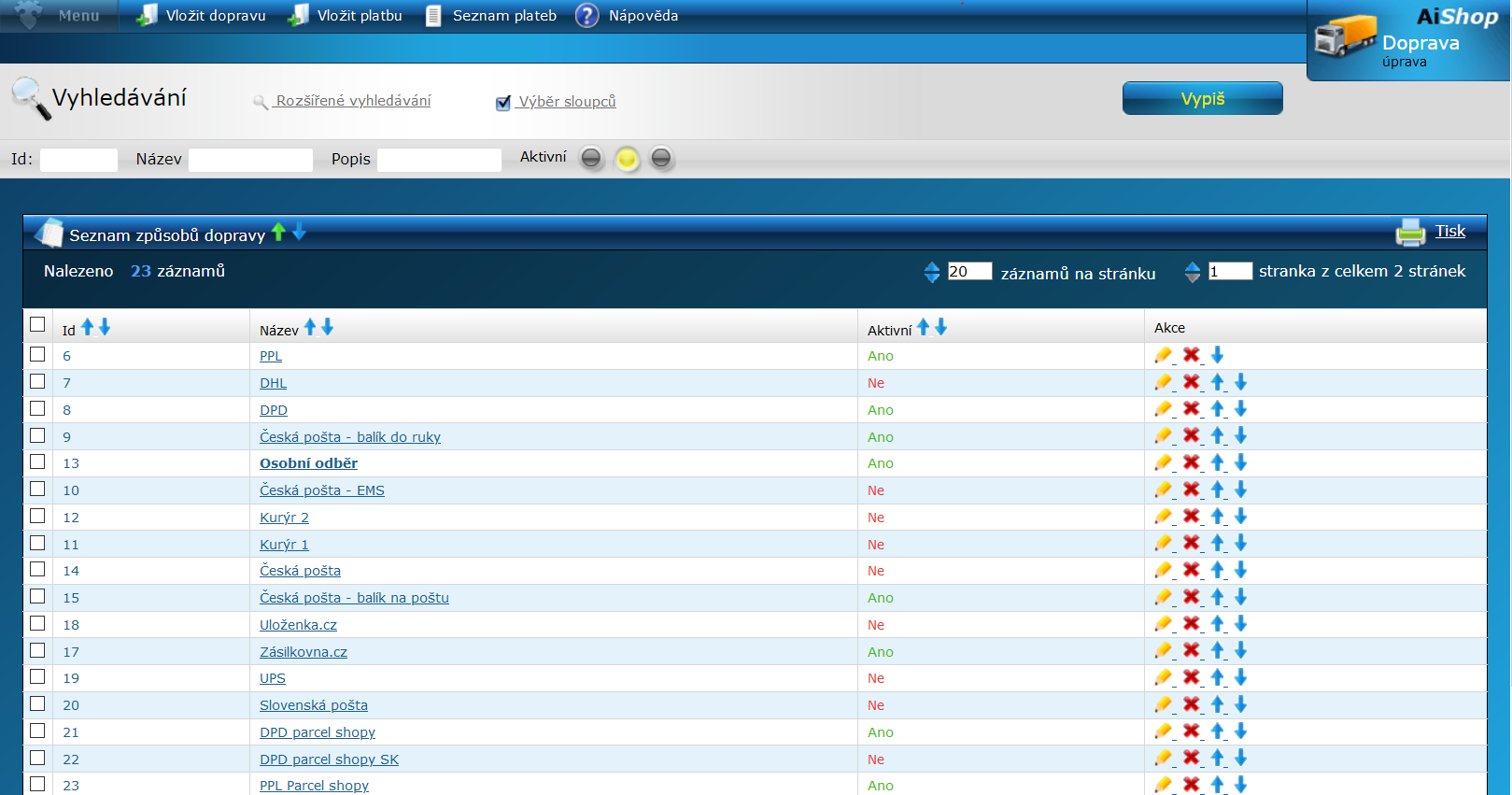The height and width of the screenshot is (795, 1512).
Task: Toggle the select-all checkbox in table header
Action: (x=37, y=324)
